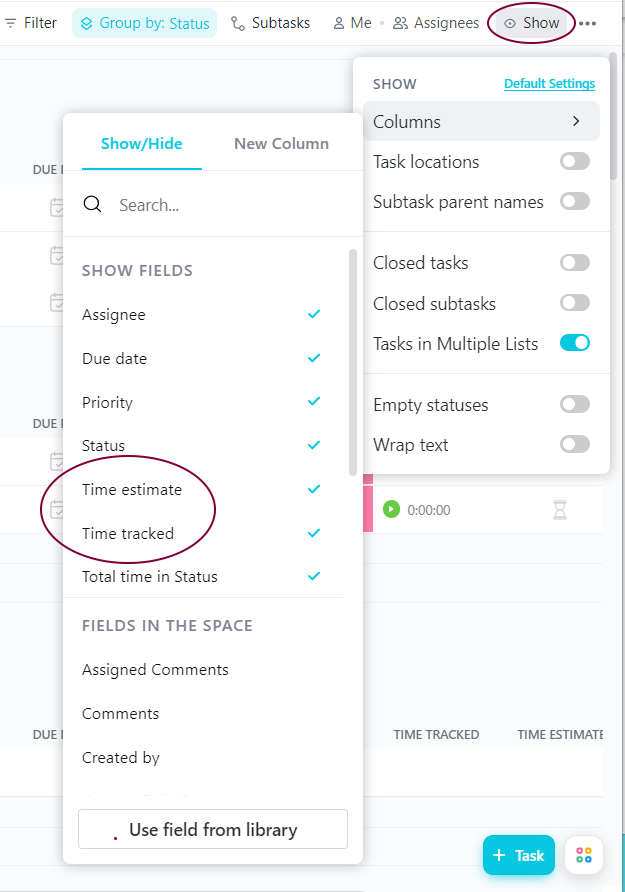Open the Assignees filter

click(x=436, y=23)
